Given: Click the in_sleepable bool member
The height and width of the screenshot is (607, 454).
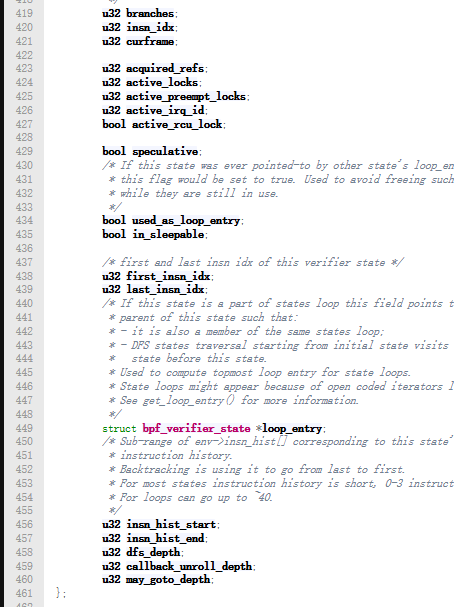Looking at the screenshot, I should 168,235.
